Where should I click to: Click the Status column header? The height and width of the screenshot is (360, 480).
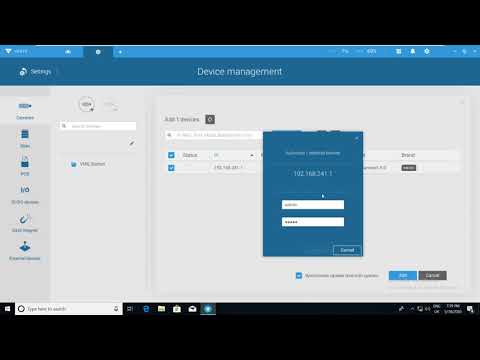point(190,155)
